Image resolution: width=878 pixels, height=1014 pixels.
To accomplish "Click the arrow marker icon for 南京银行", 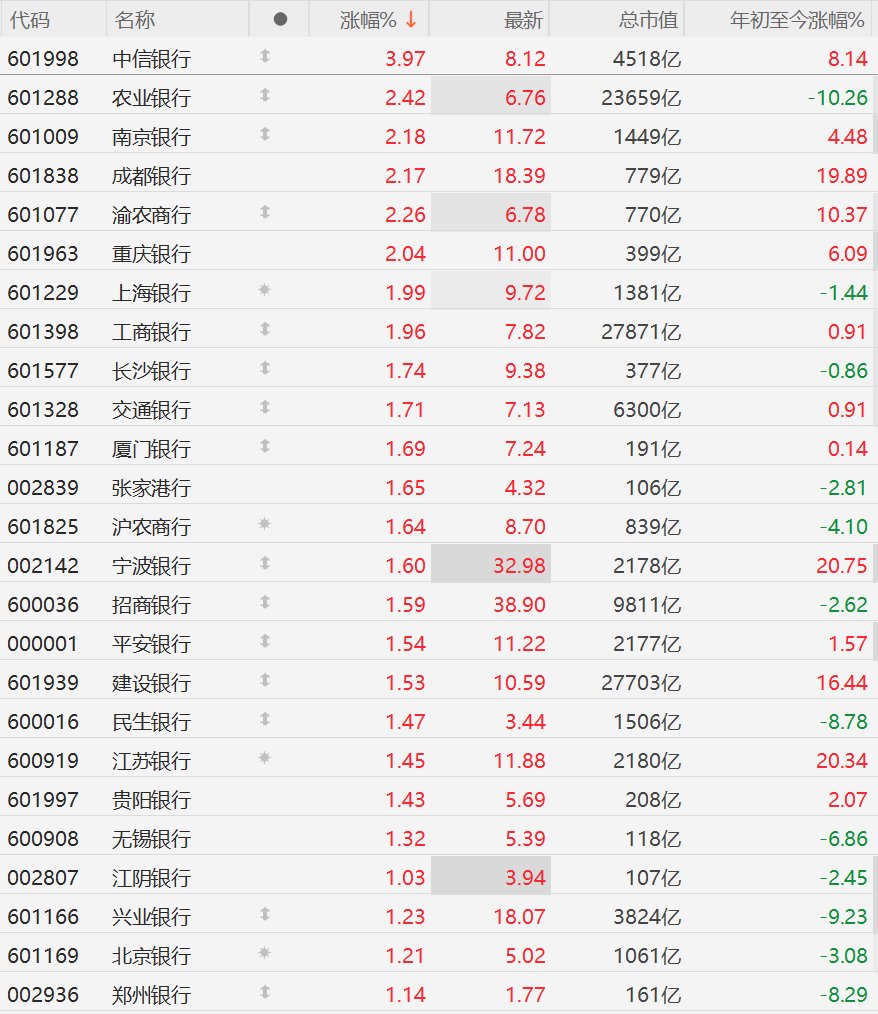I will [x=265, y=134].
